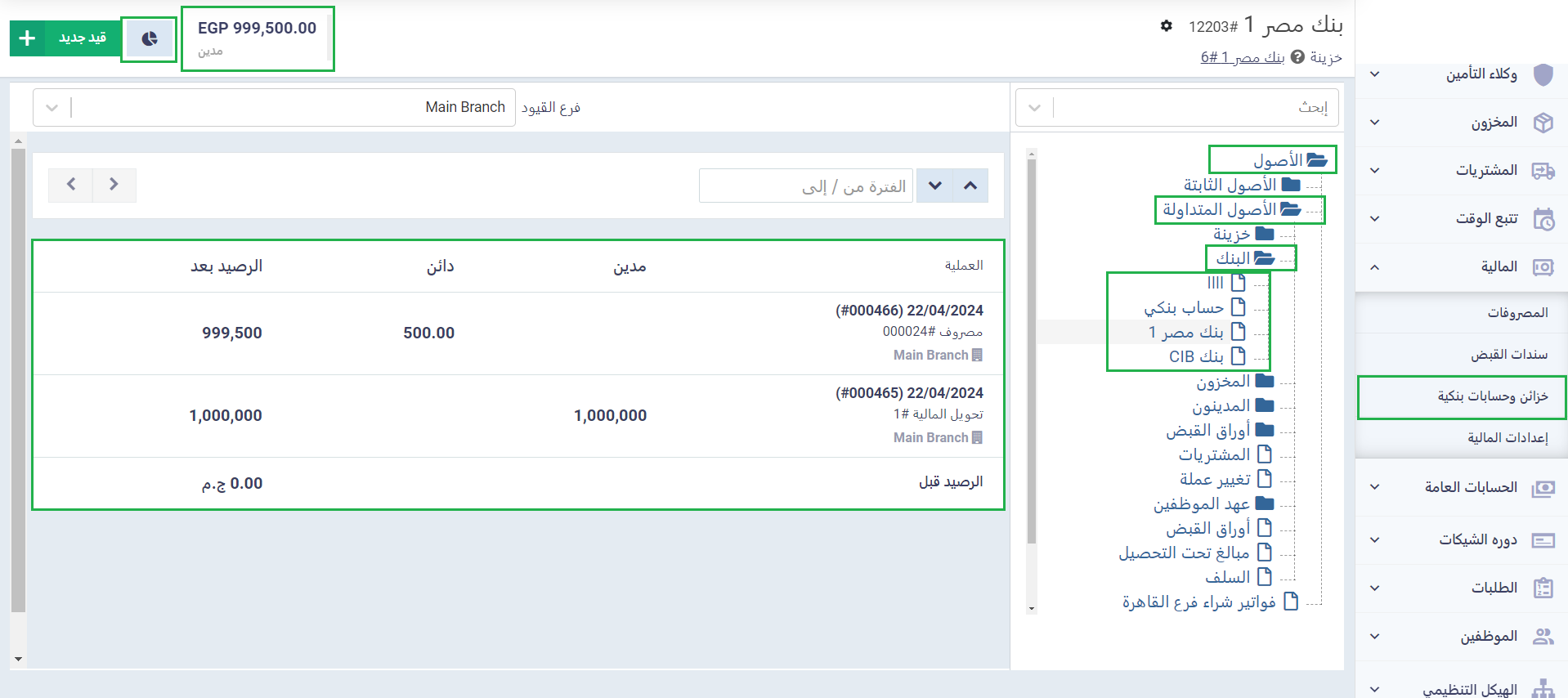The height and width of the screenshot is (698, 1568).
Task: Open the pie chart report icon
Action: tap(149, 39)
